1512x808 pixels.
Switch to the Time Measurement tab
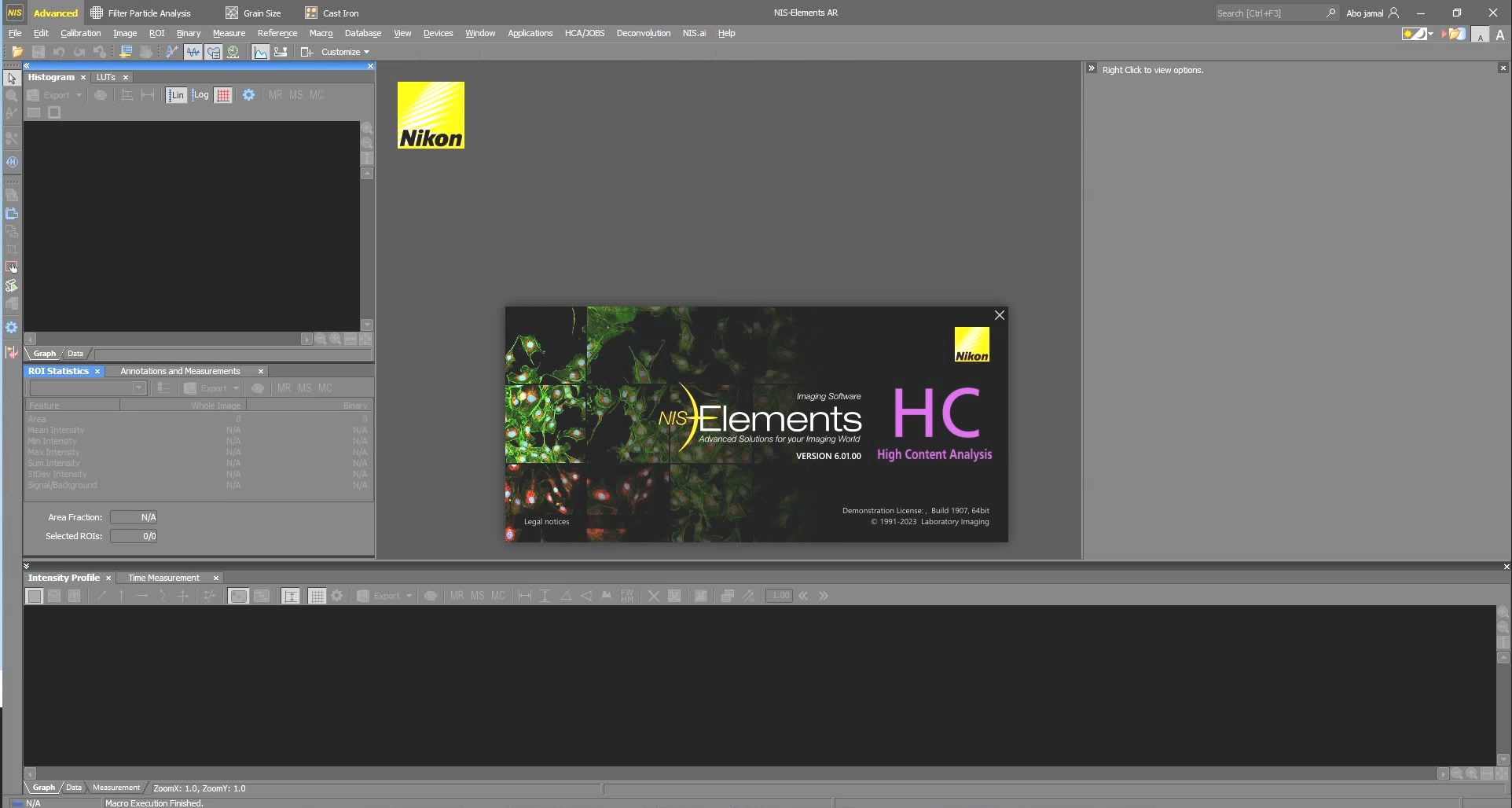(x=163, y=578)
